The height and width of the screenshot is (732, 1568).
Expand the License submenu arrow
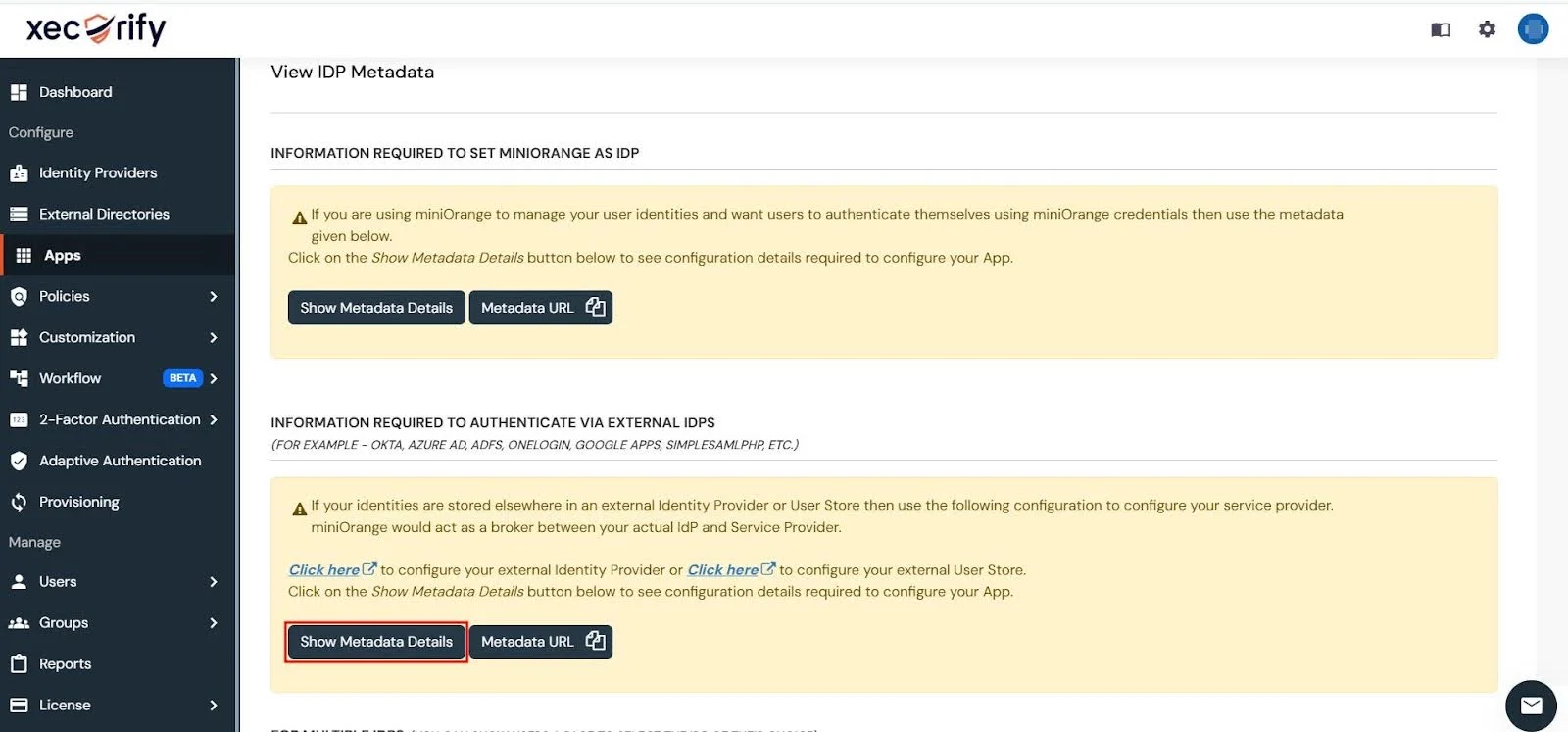click(x=214, y=706)
